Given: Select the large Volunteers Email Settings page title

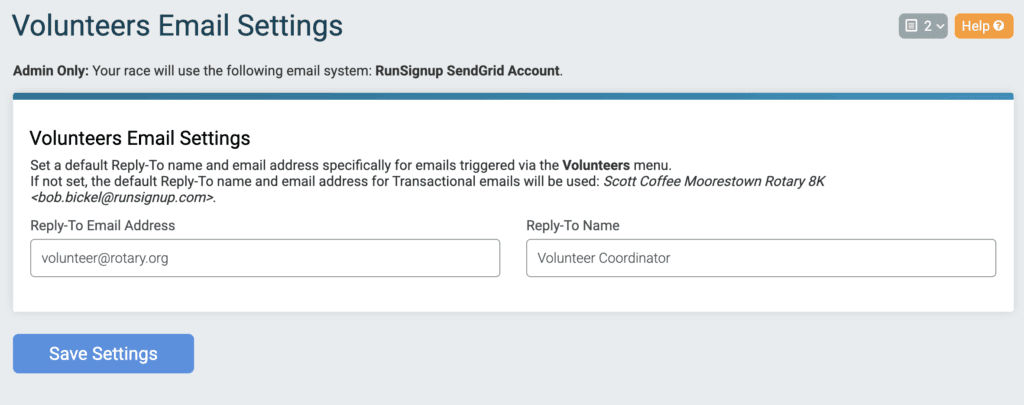Looking at the screenshot, I should click(x=178, y=26).
